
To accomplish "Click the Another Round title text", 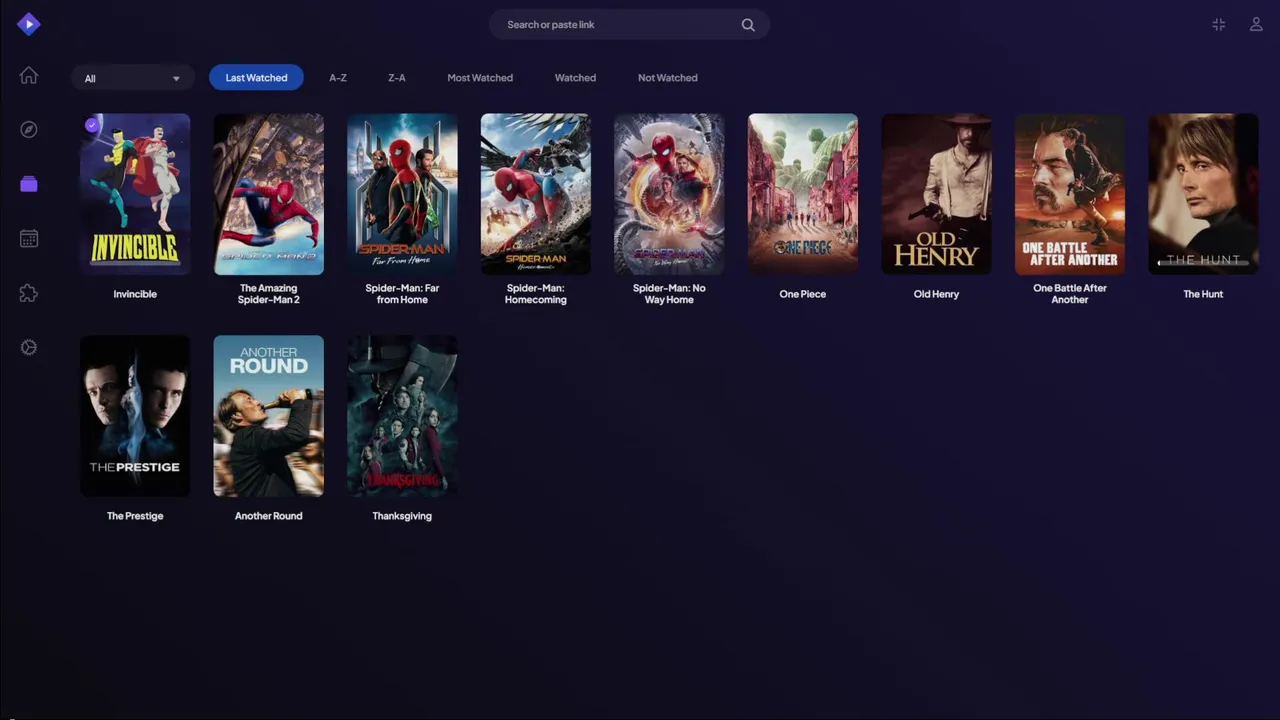I will coord(268,516).
